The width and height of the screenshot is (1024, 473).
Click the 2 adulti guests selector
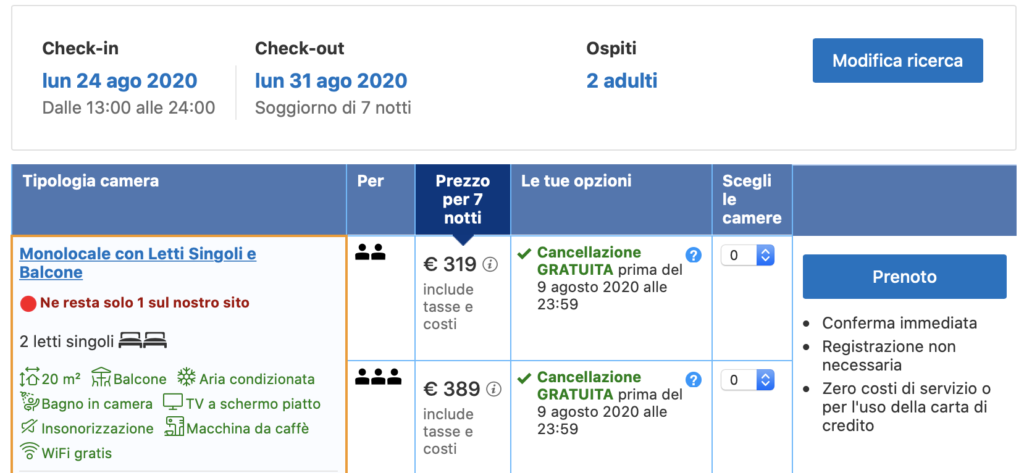[622, 81]
